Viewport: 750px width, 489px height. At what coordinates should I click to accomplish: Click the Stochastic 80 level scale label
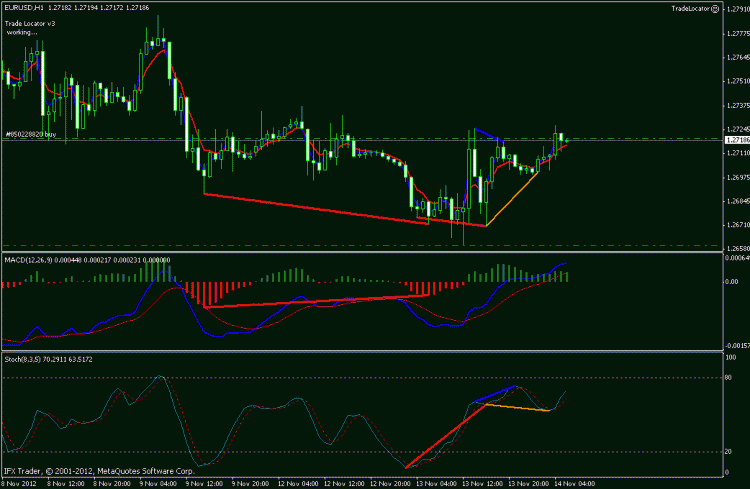pos(728,378)
